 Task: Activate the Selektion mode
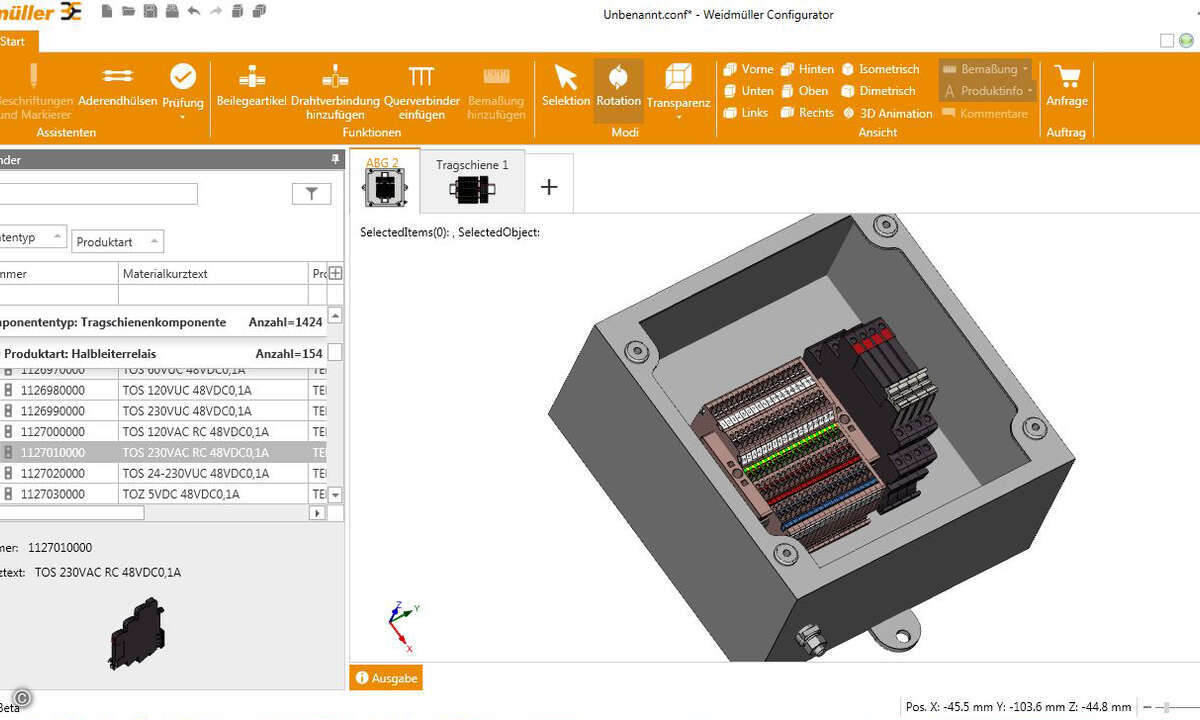566,87
